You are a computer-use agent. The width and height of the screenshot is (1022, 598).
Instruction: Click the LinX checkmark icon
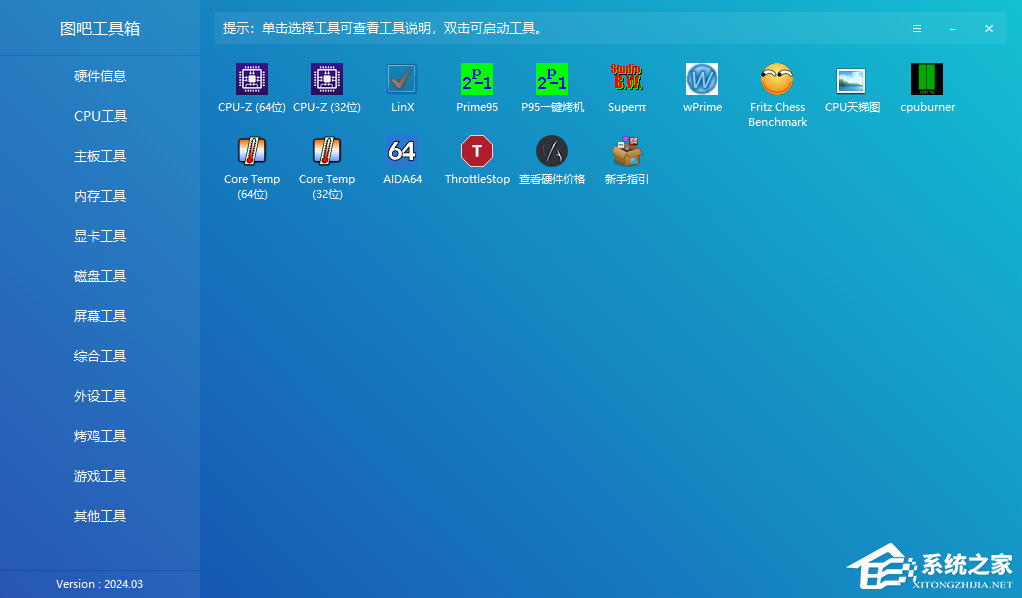click(402, 79)
